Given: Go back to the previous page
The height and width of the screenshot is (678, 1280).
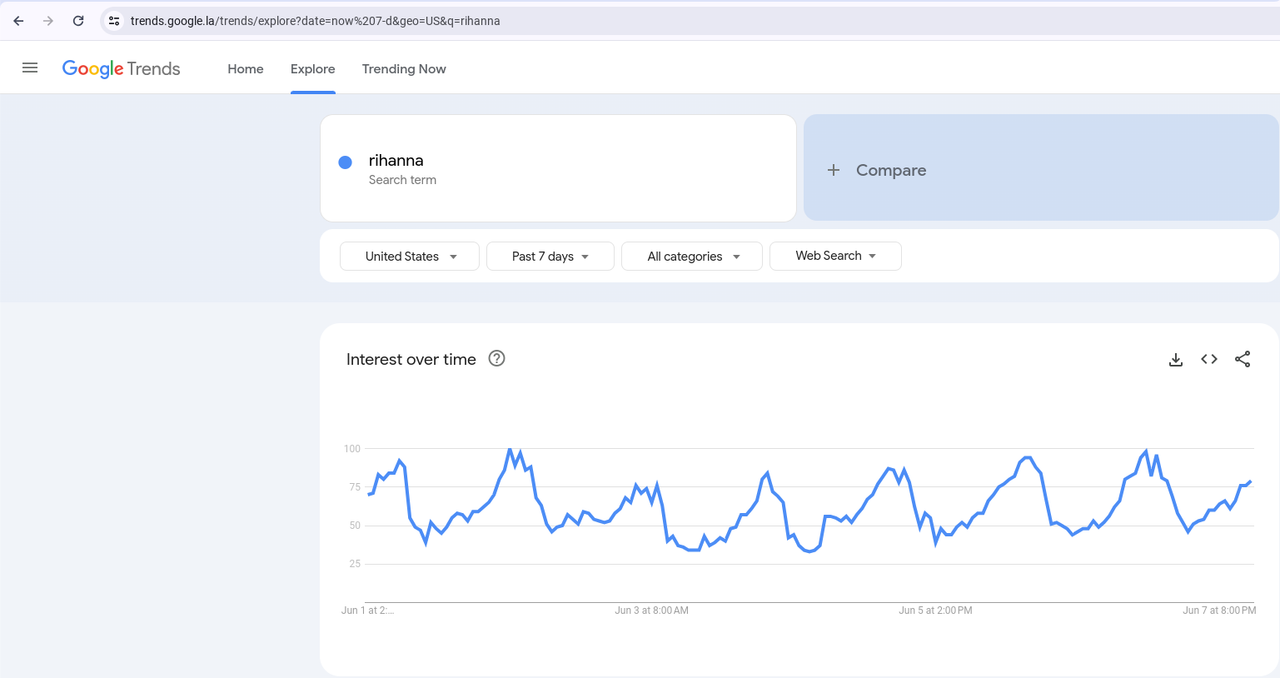Looking at the screenshot, I should coord(18,20).
